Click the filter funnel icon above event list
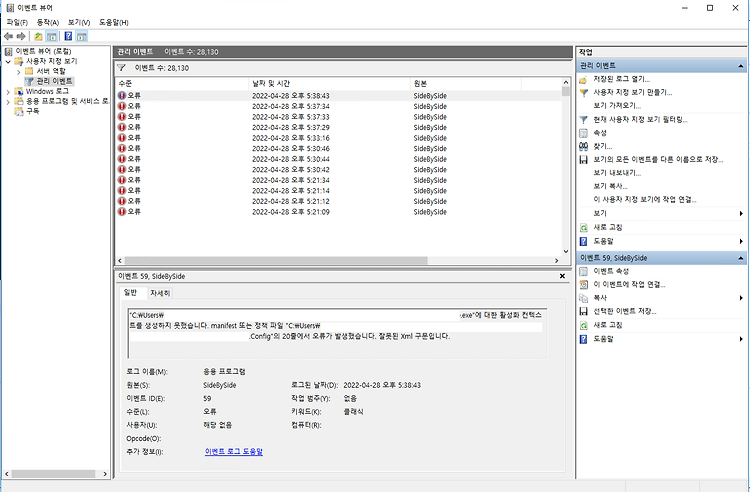Viewport: 750px width, 492px height. coord(121,68)
